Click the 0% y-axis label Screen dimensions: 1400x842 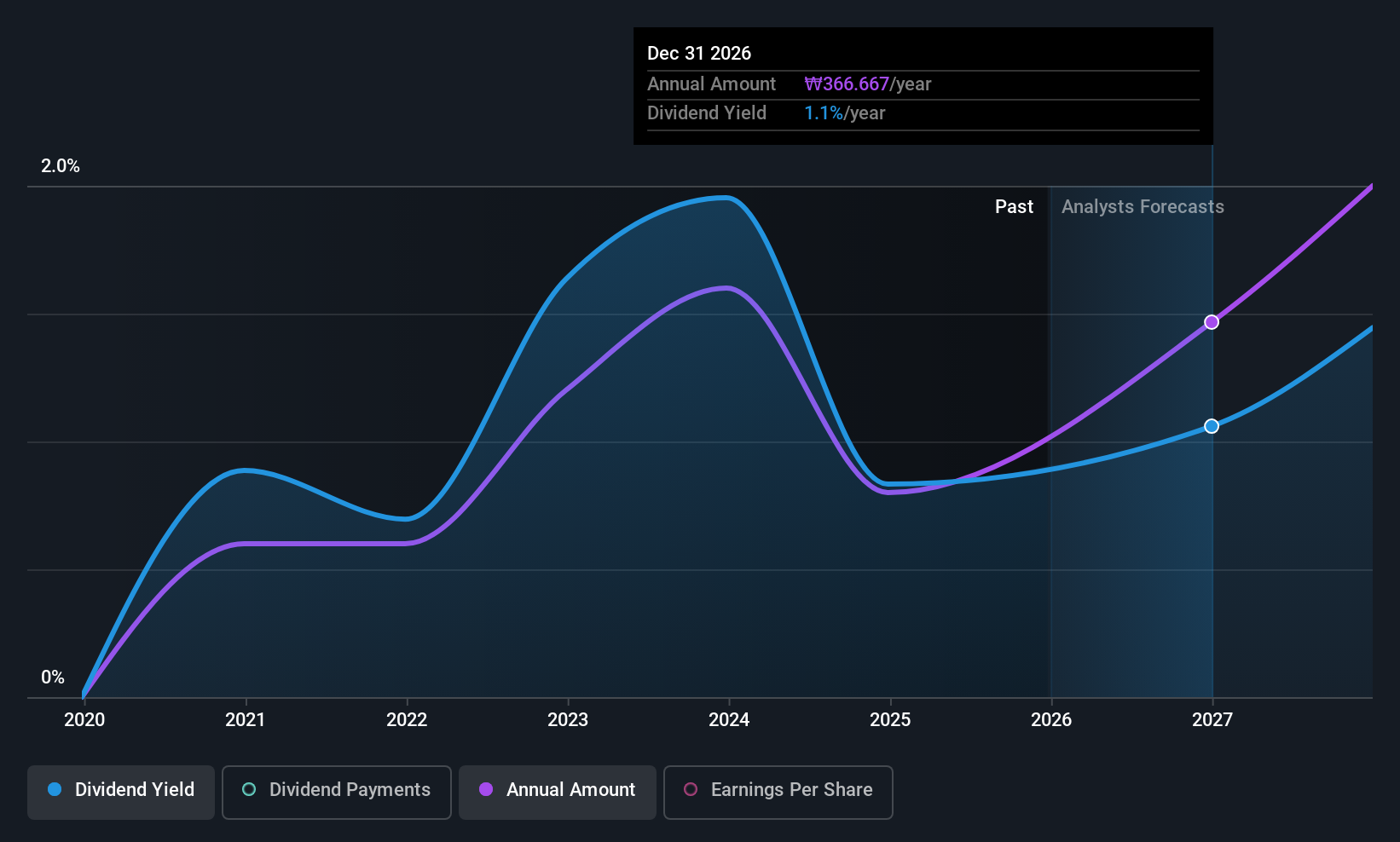(x=53, y=678)
